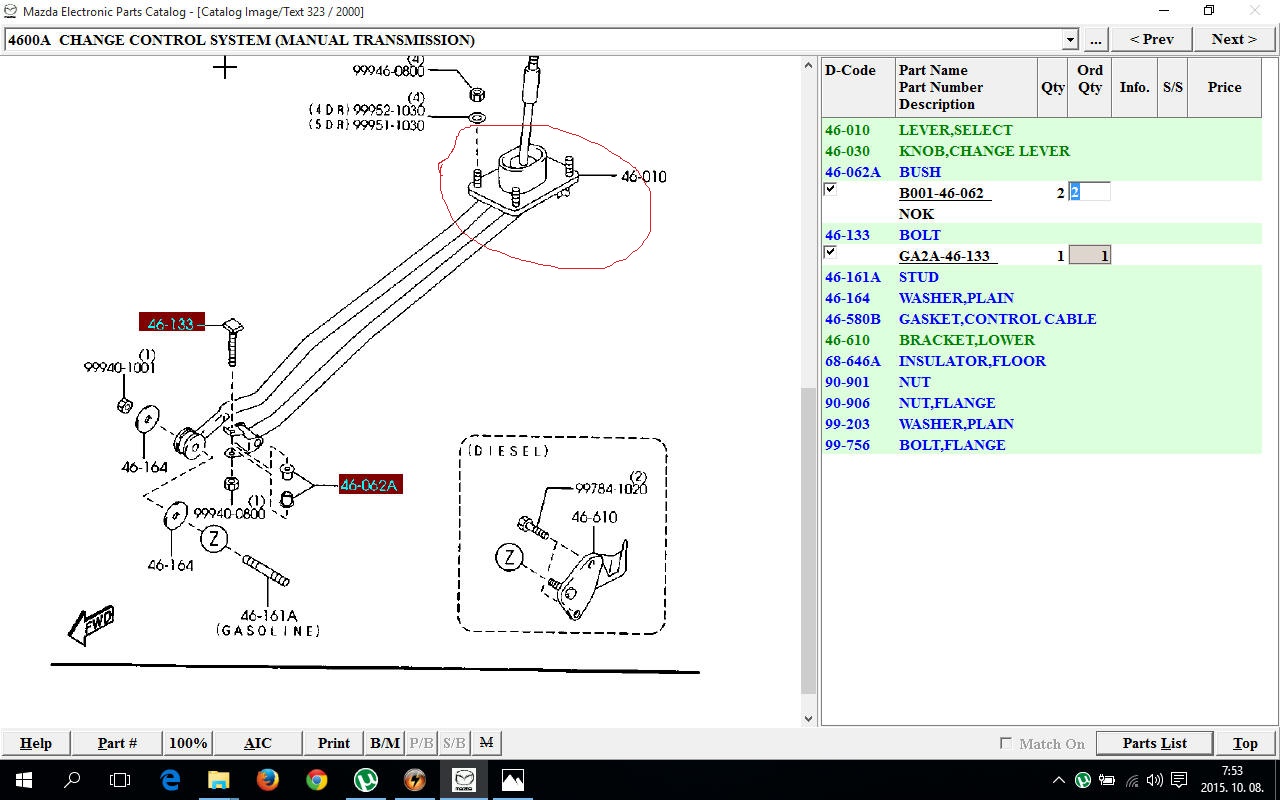
Task: Go to previous catalog page with Prev
Action: tap(1152, 40)
